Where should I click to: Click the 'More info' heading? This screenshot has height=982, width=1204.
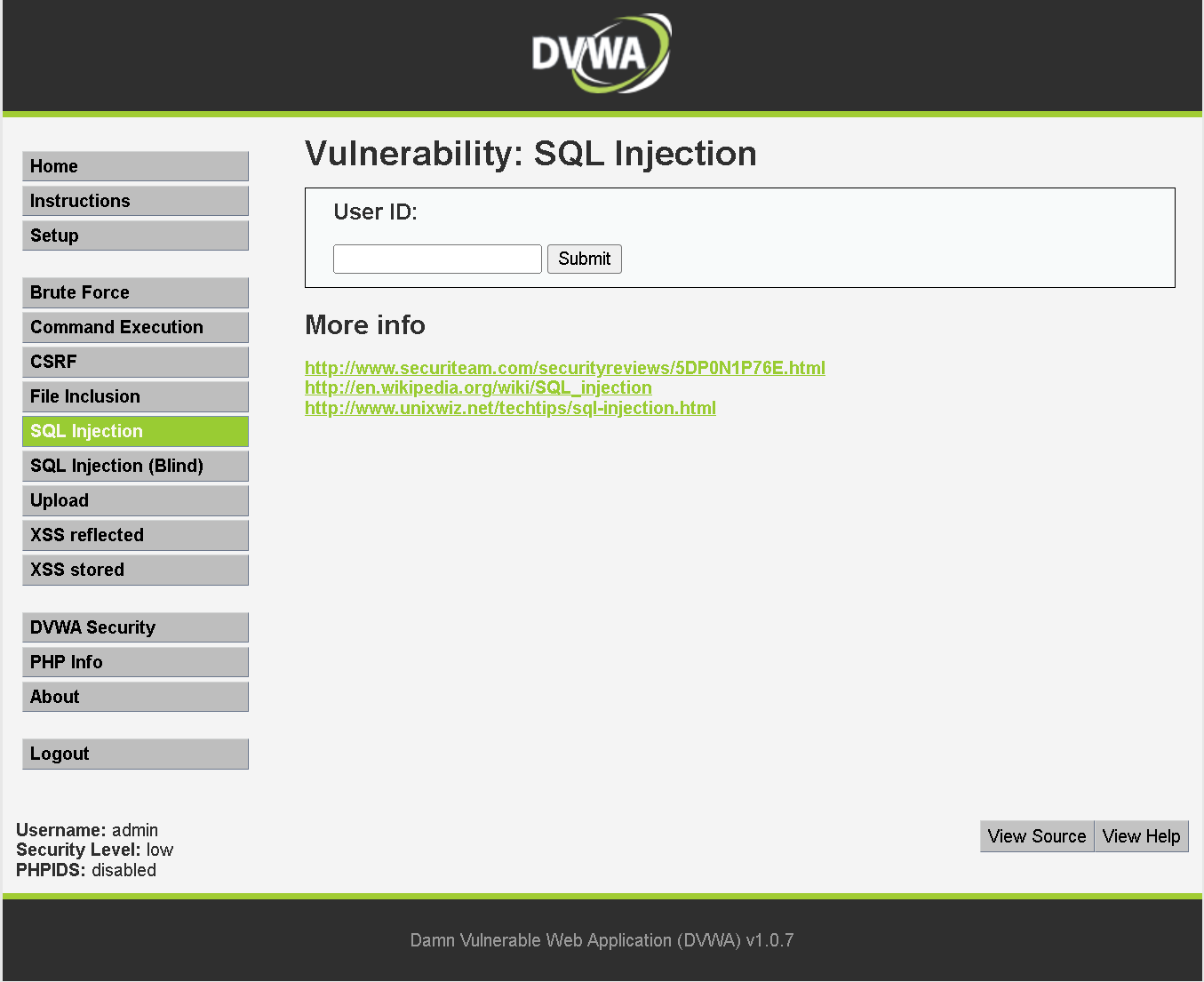tap(365, 325)
